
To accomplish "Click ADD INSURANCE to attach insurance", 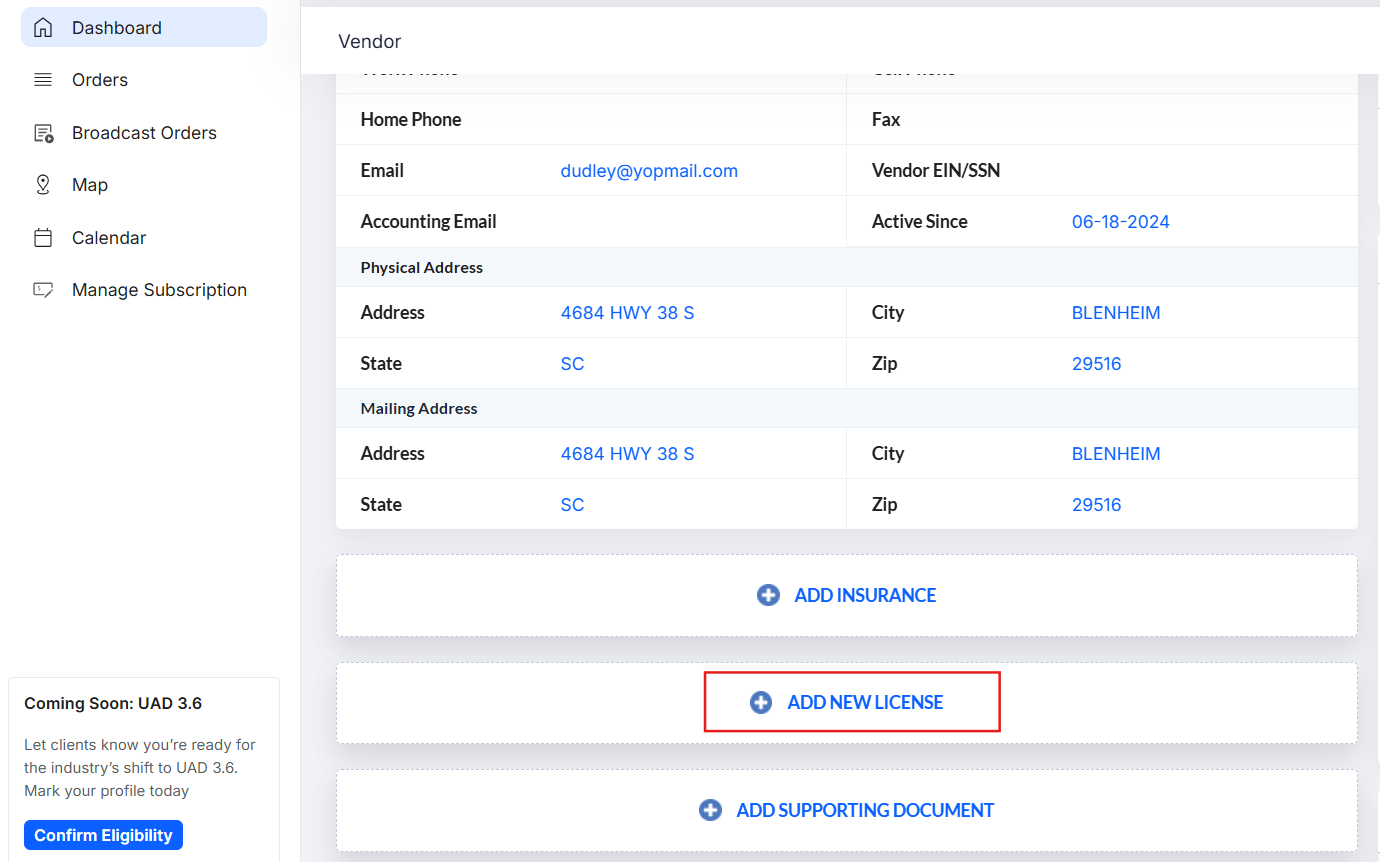I will pos(865,594).
